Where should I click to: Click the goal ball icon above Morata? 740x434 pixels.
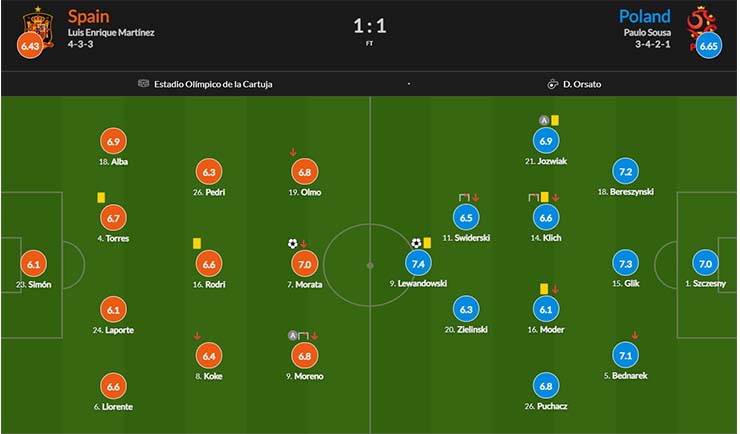tap(293, 243)
